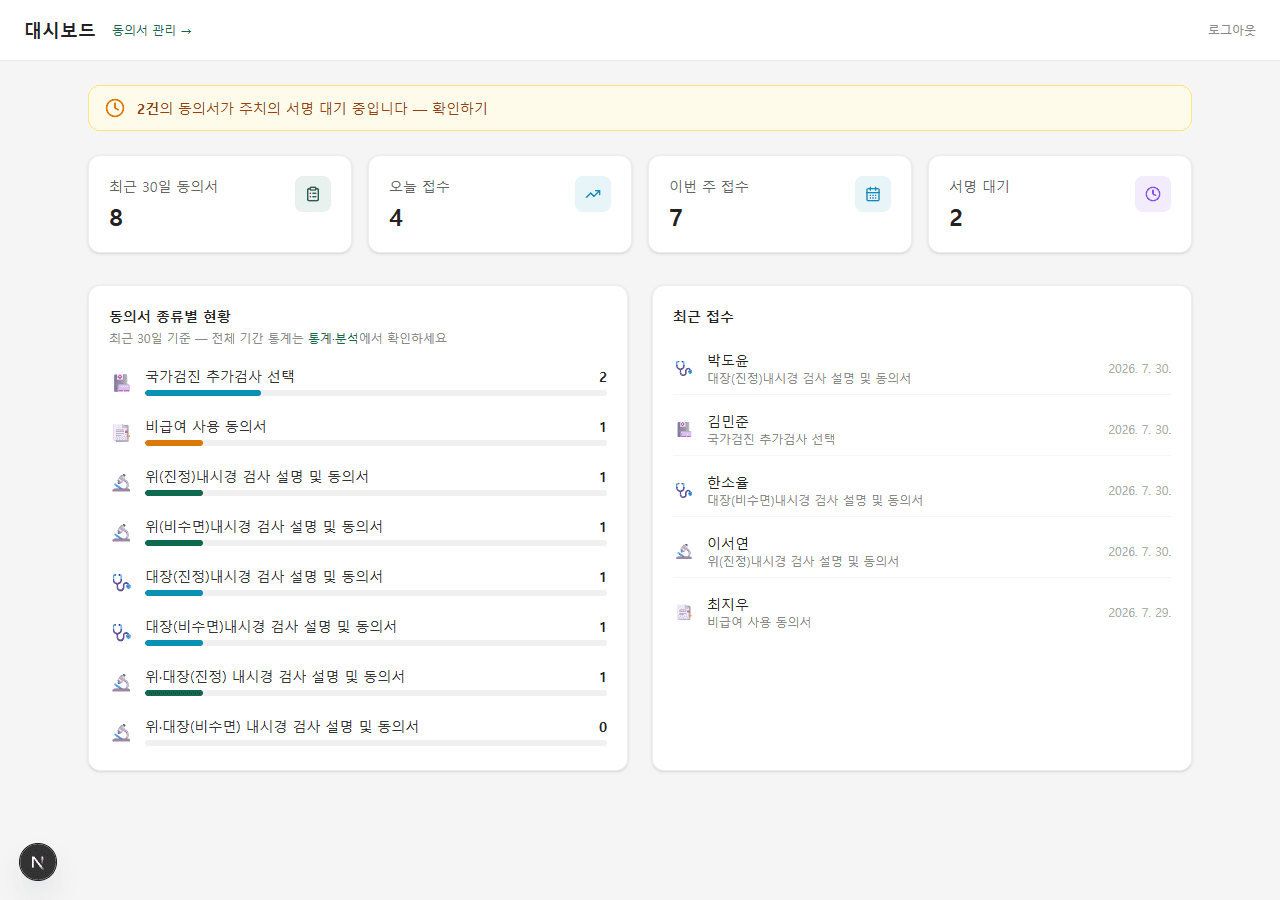Select the 한소율 recent entry
1280x900 pixels.
[922, 490]
